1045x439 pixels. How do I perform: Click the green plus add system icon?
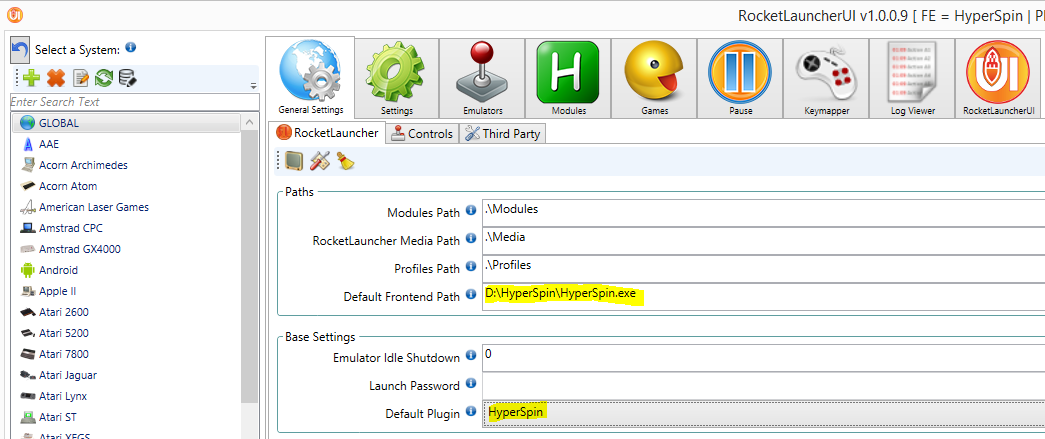click(31, 78)
